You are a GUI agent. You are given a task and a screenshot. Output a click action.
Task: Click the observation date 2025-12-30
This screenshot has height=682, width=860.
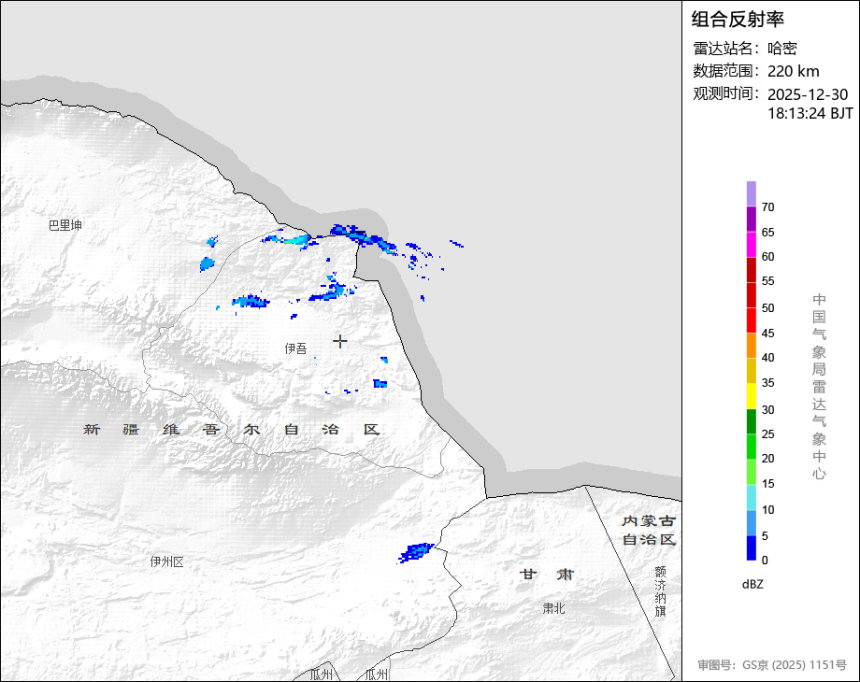(x=807, y=94)
